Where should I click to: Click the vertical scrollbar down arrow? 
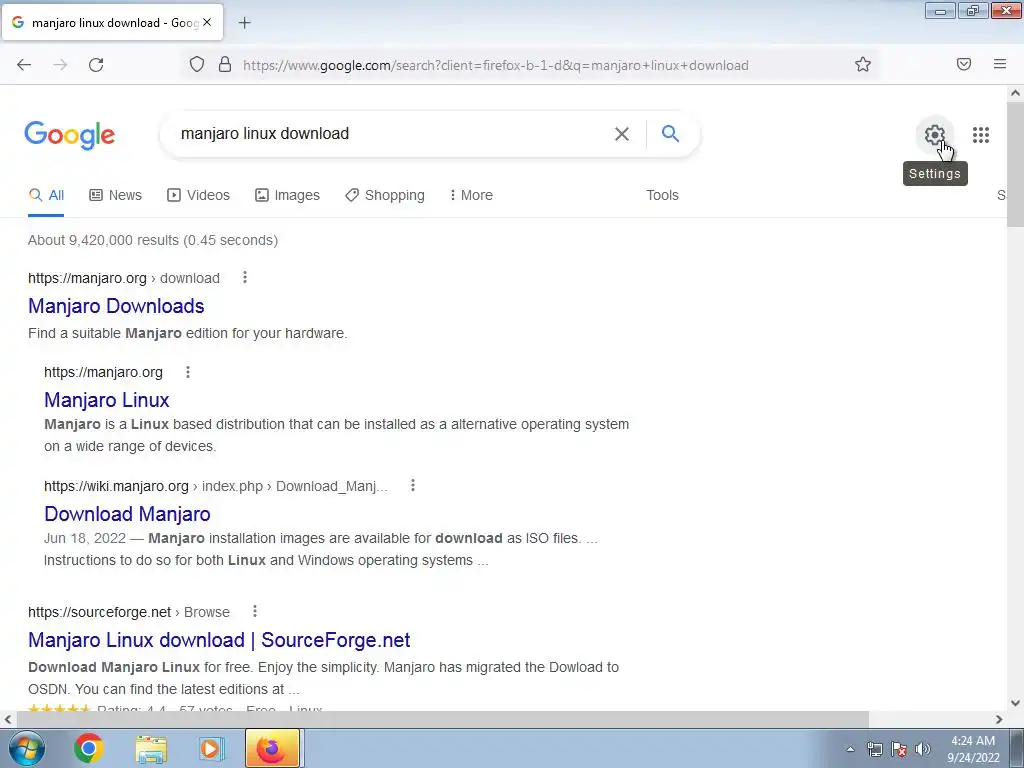click(x=1016, y=703)
